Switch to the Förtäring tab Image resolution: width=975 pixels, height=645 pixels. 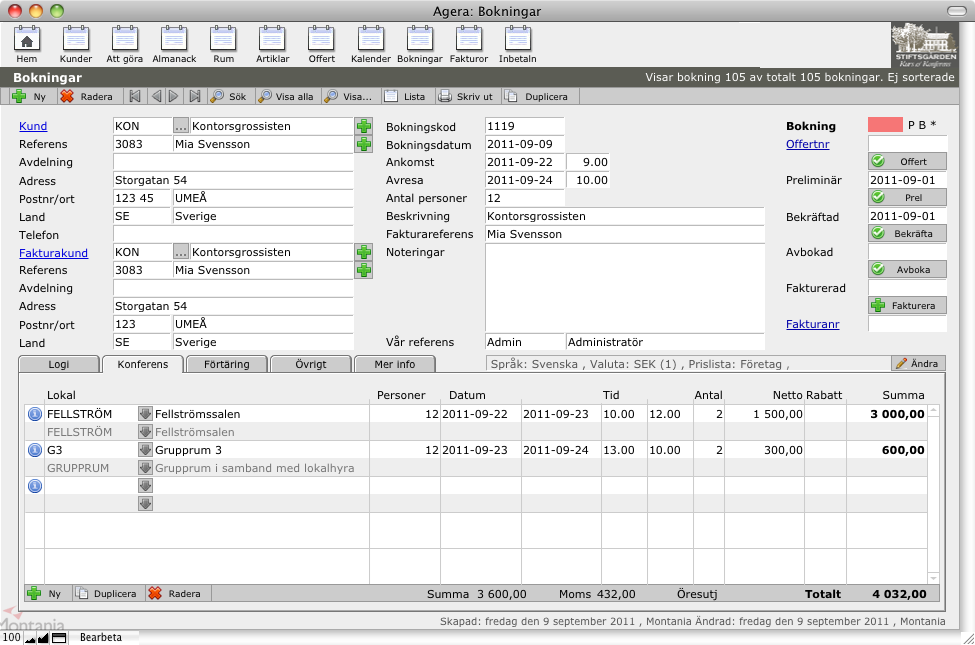coord(227,364)
